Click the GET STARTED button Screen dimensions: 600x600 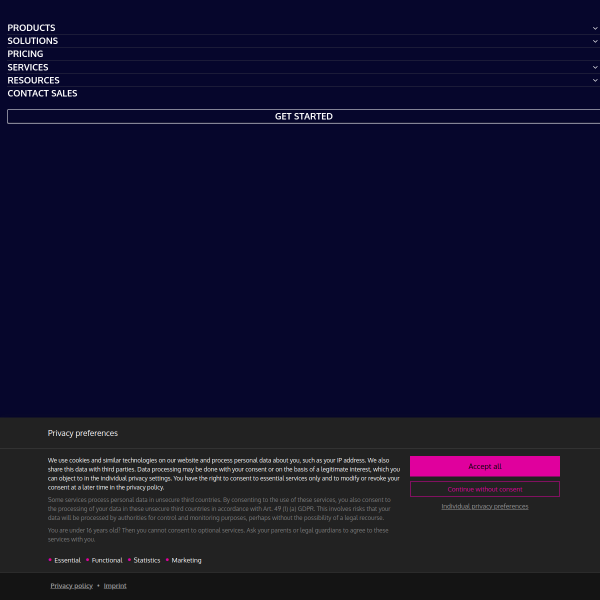coord(303,116)
